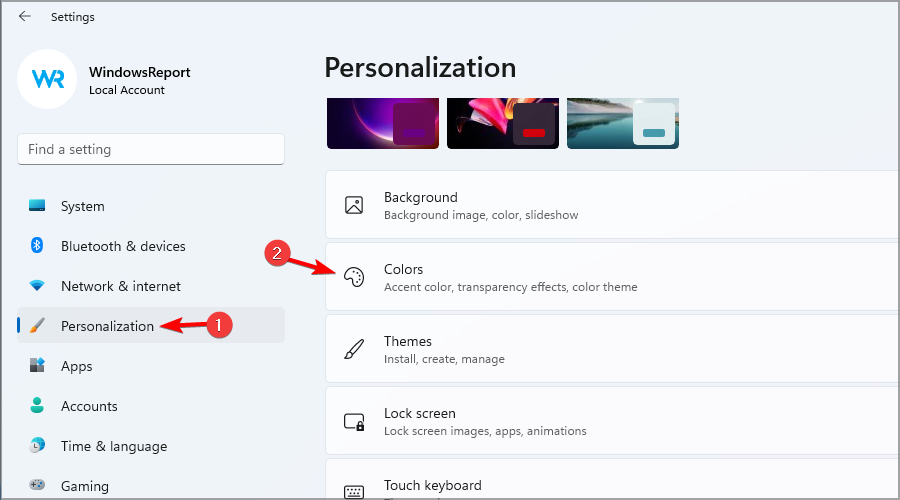The width and height of the screenshot is (900, 500).
Task: Open Touch keyboard settings row
Action: click(x=612, y=480)
